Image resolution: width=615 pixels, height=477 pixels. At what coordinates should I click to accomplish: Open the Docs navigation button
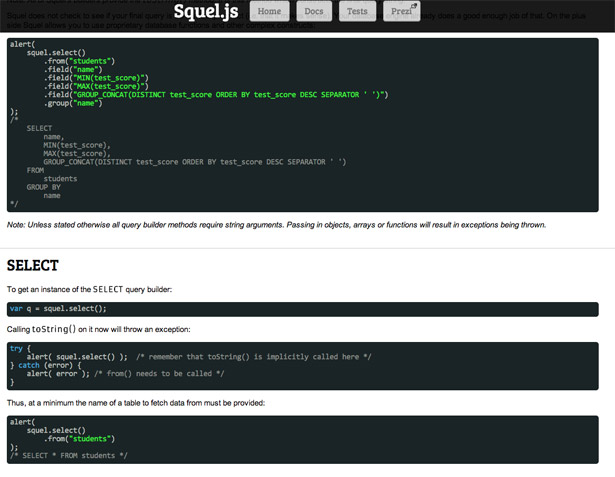(x=314, y=11)
